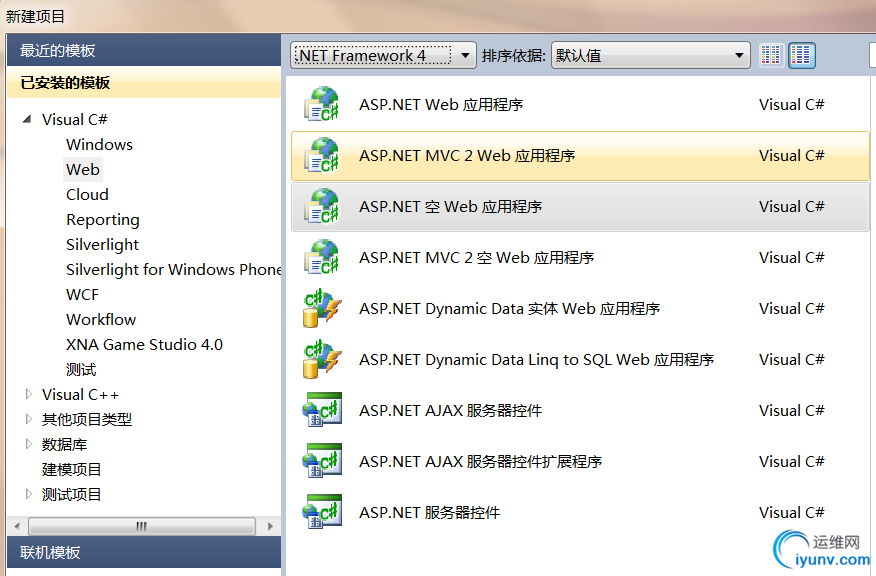
Task: Expand the 其他项目类型 node
Action: pyautogui.click(x=28, y=419)
